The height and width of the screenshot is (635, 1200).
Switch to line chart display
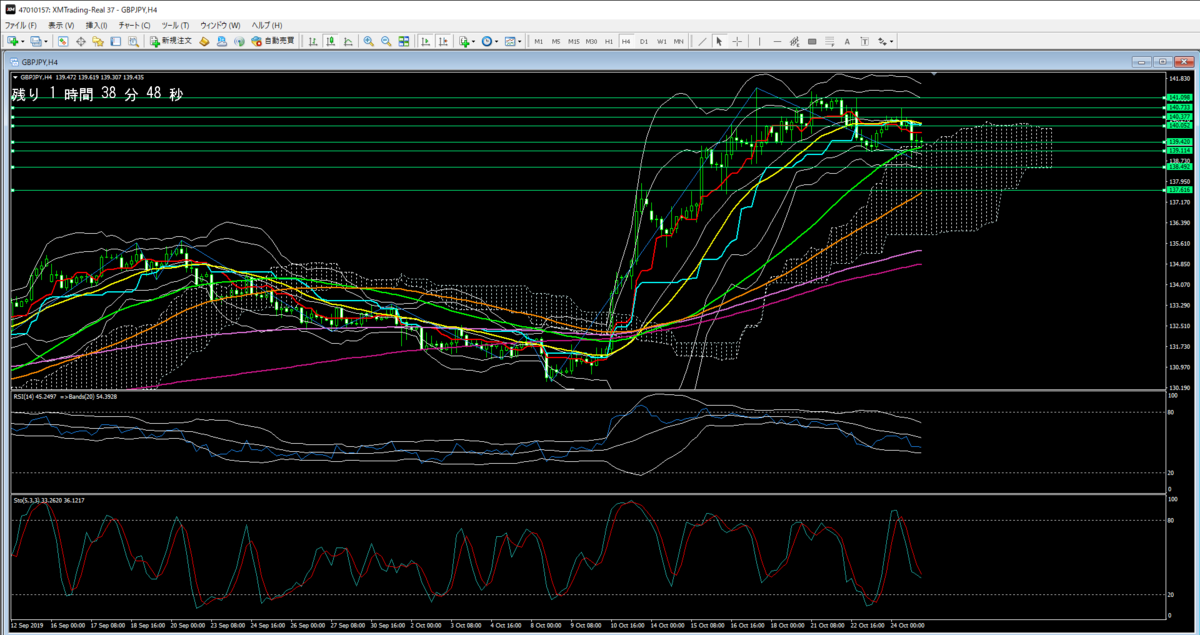348,41
